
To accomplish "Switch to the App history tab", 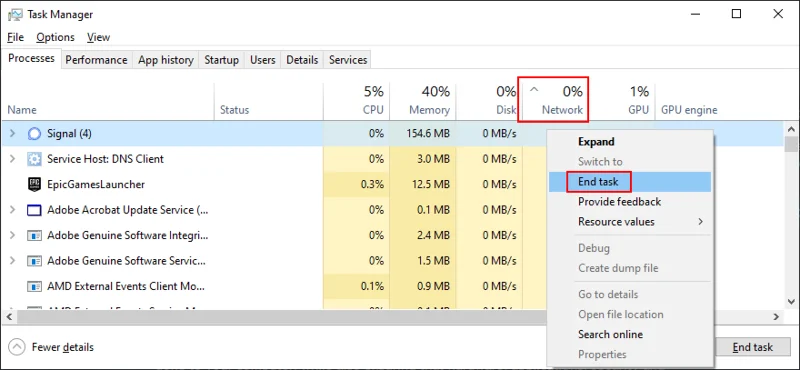I will pos(166,60).
